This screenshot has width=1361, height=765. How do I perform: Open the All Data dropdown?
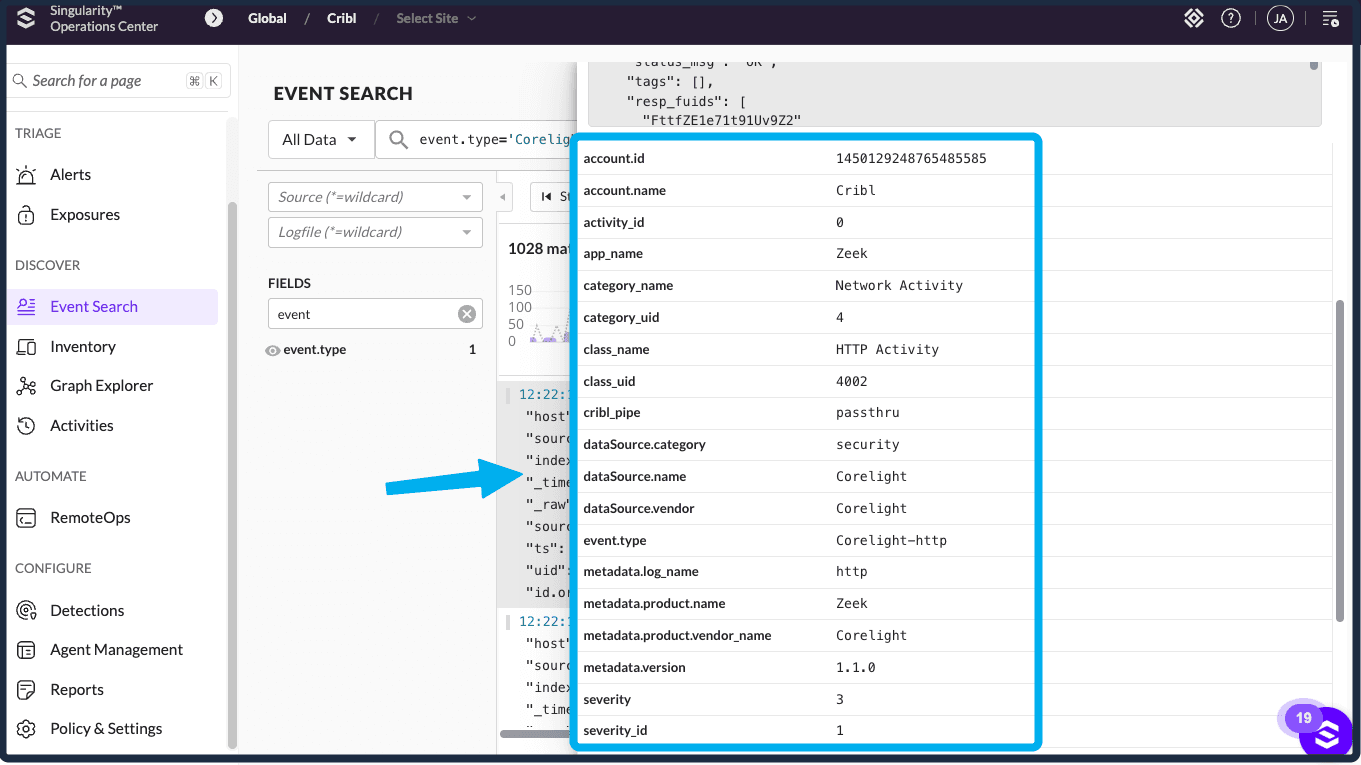(x=320, y=140)
